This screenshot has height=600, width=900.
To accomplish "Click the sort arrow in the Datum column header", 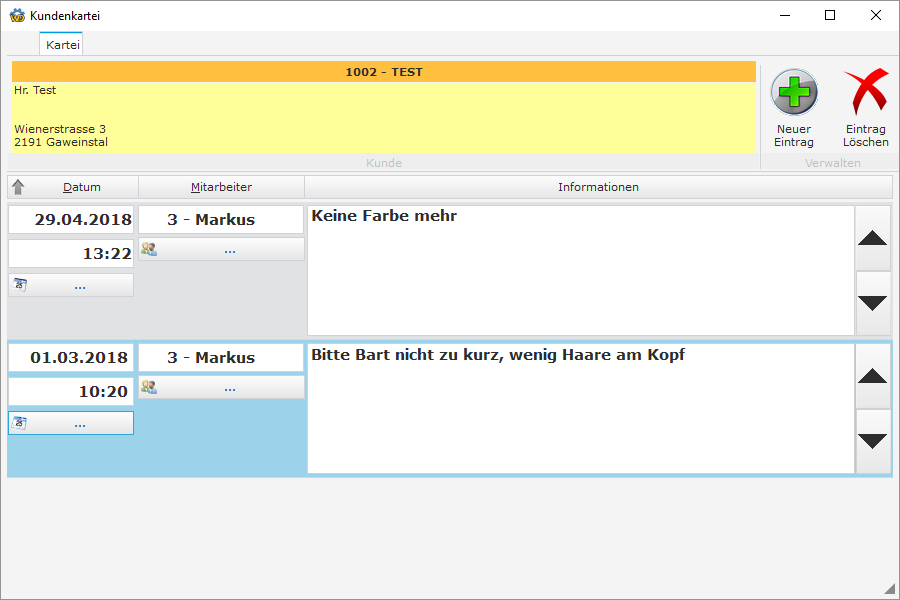I will coord(18,187).
